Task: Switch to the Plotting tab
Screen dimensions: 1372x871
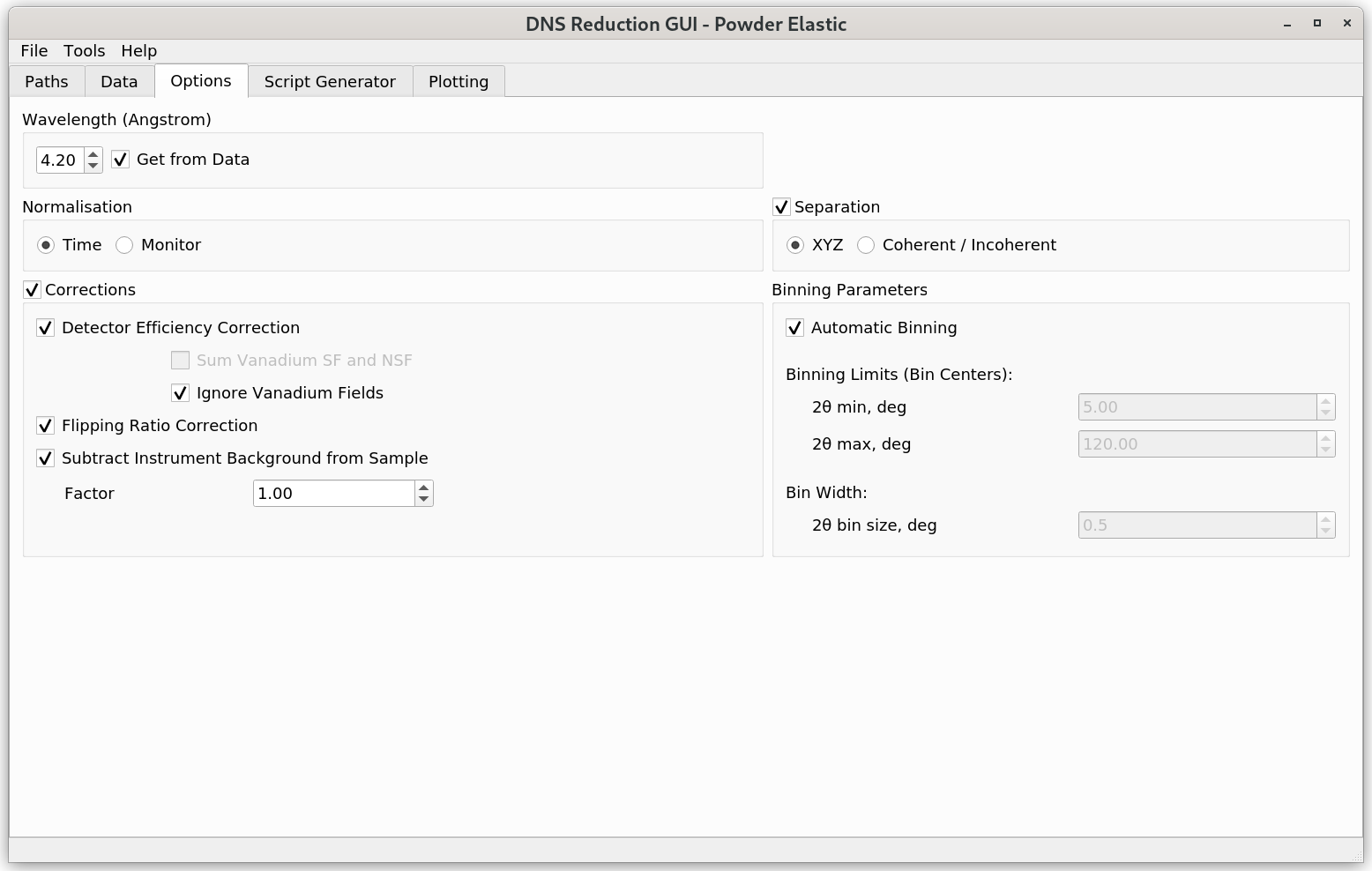Action: 458,81
